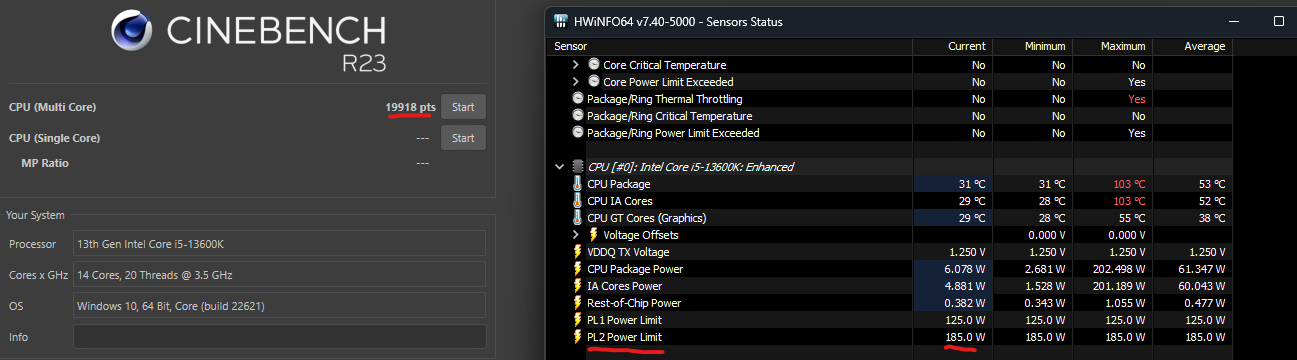Image resolution: width=1297 pixels, height=360 pixels.
Task: Click Package/Ring Critical Temperature status icon
Action: point(578,116)
